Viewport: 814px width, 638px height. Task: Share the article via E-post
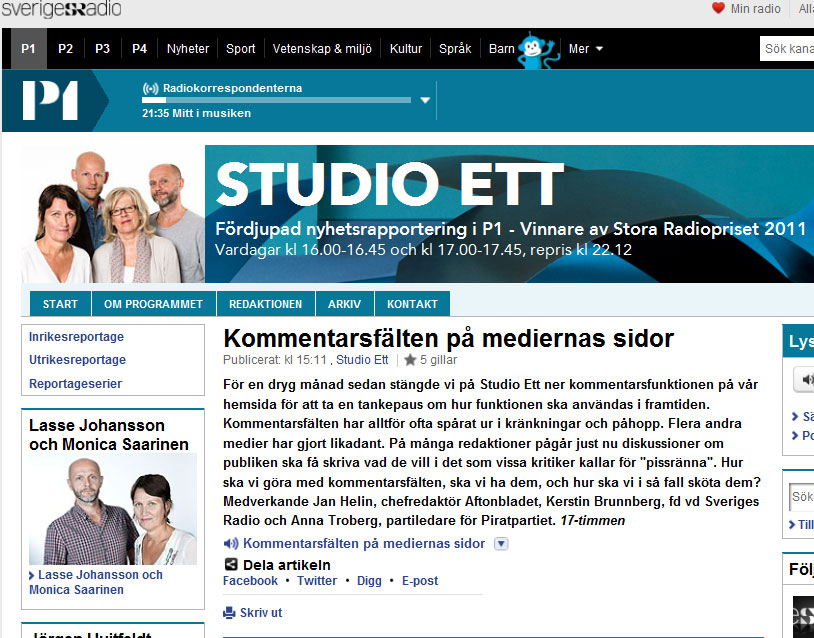tap(420, 581)
